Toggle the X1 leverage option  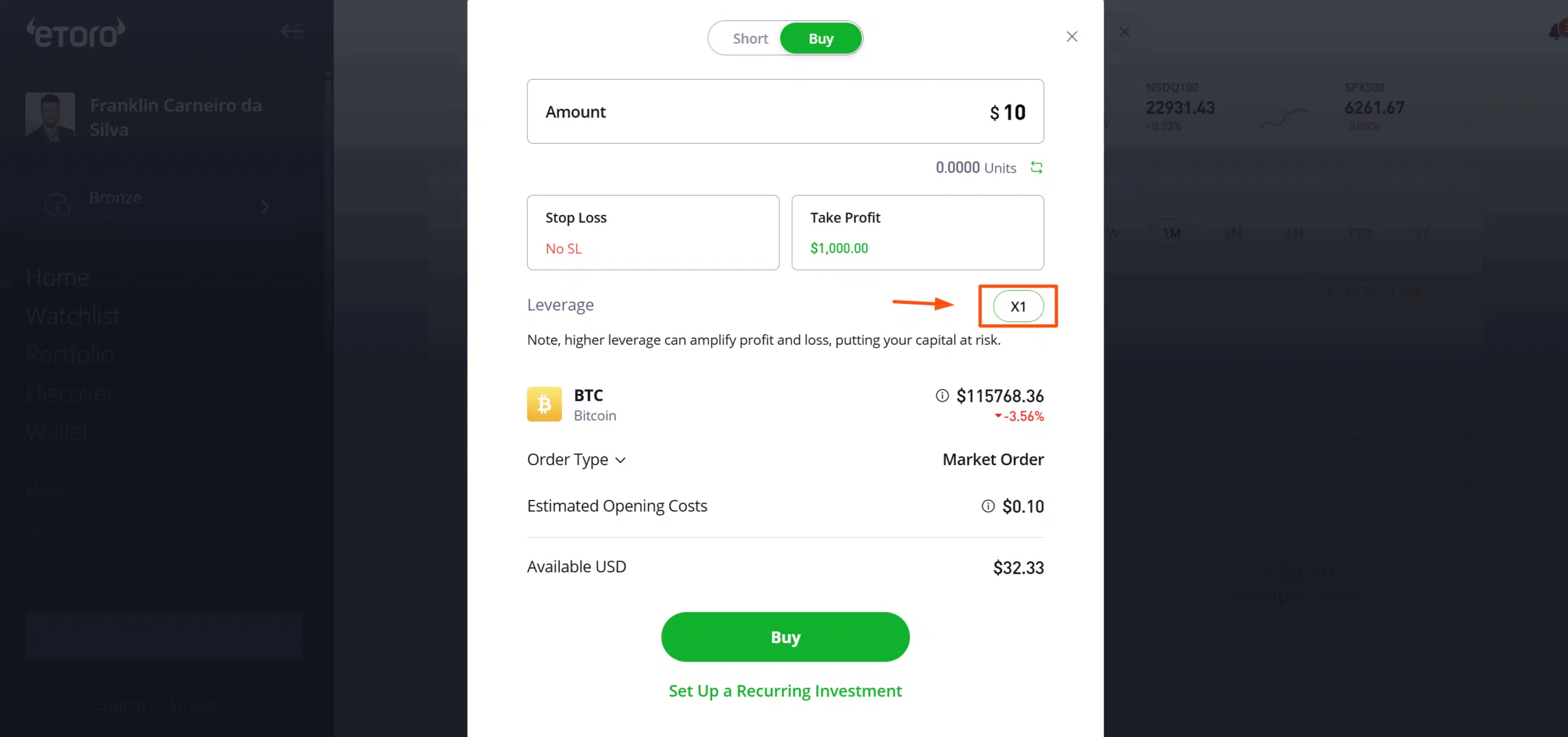click(1019, 306)
